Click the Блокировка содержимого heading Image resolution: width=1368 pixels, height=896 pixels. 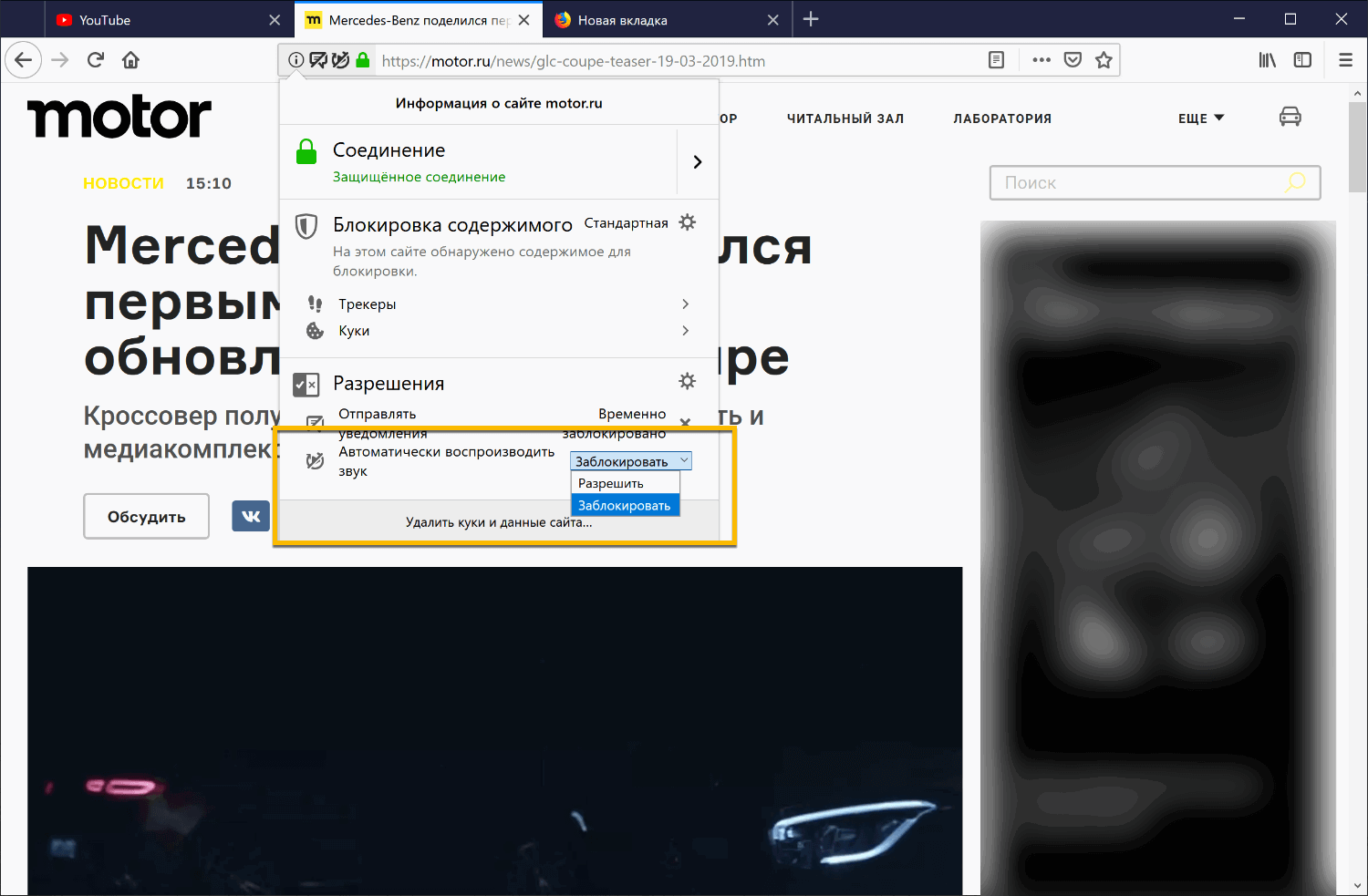tap(452, 224)
